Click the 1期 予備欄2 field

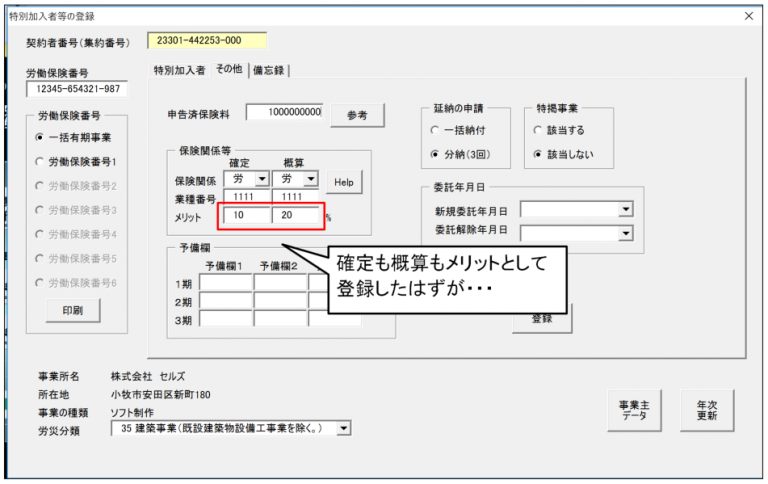pos(280,283)
